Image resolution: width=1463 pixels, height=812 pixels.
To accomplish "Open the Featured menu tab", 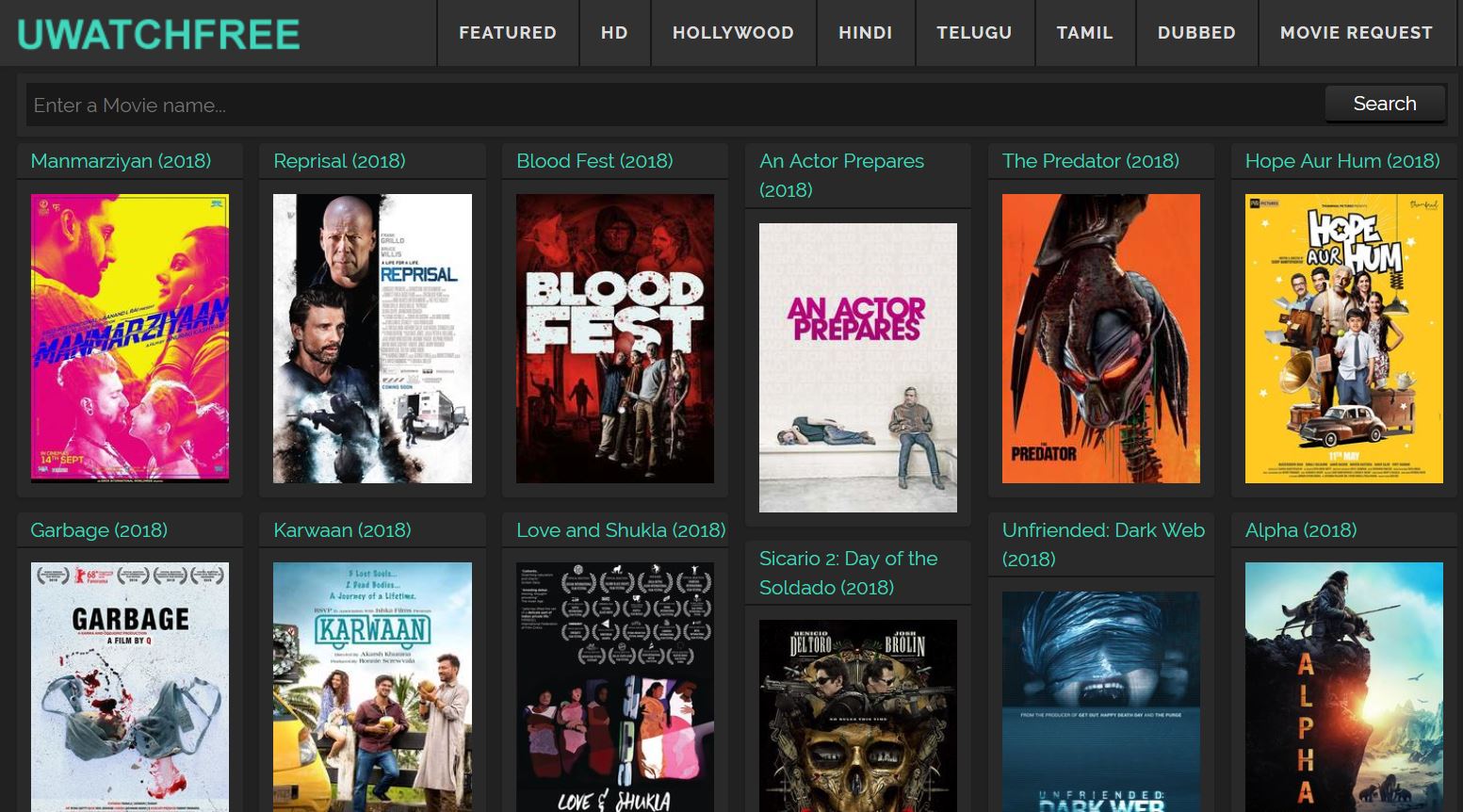I will click(x=507, y=33).
